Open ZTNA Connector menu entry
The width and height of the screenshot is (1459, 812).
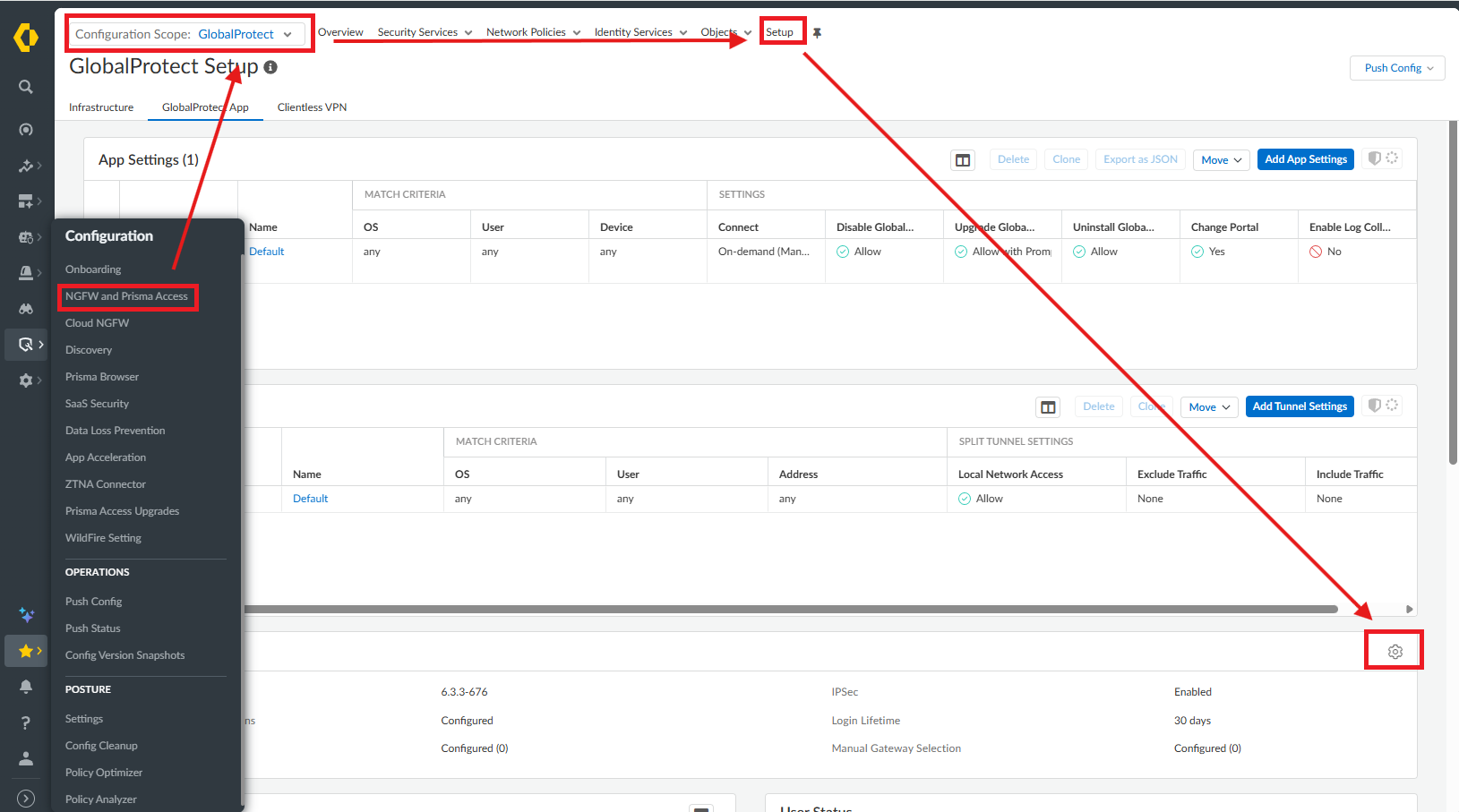pos(106,484)
